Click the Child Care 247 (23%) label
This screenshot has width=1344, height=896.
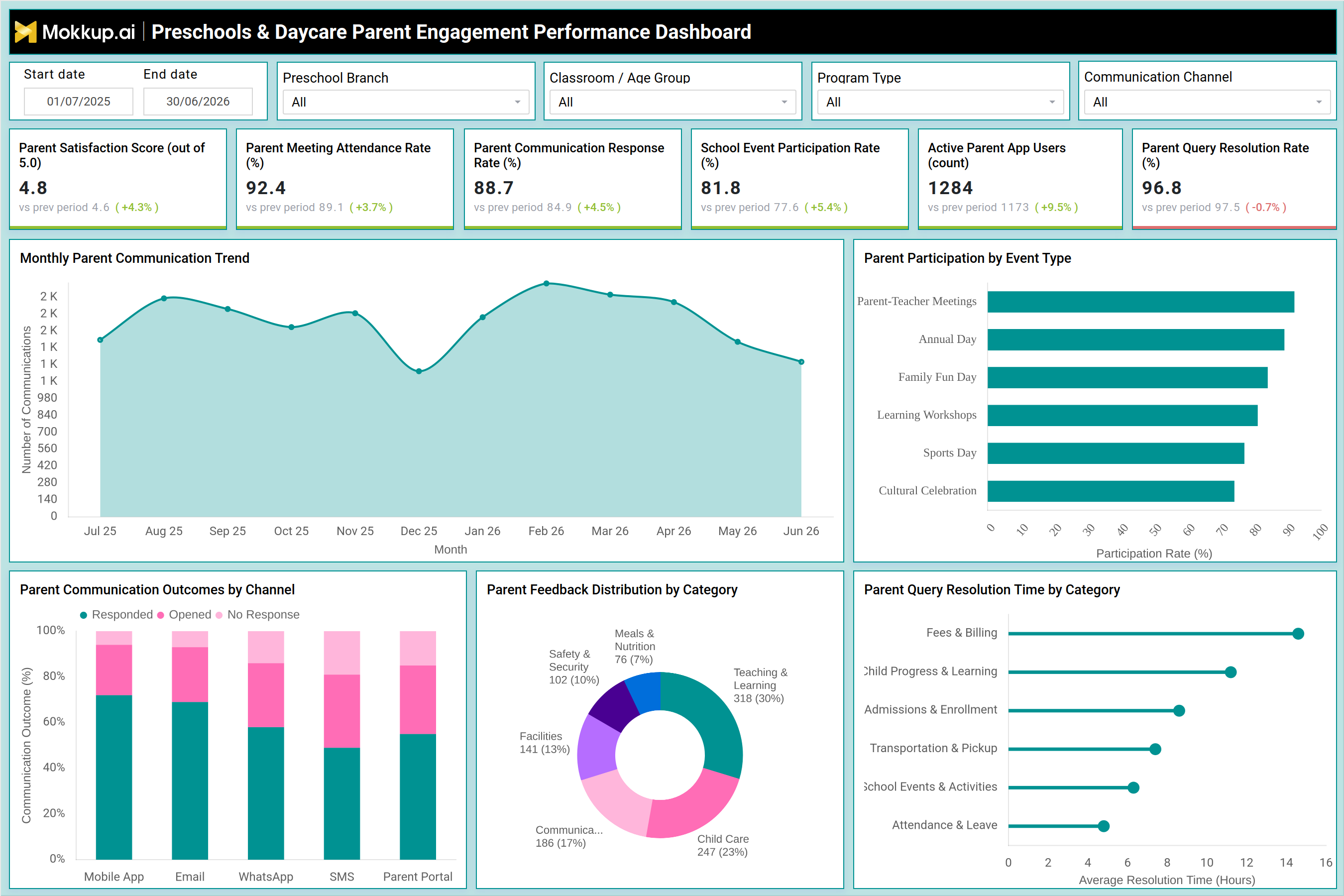[x=723, y=846]
